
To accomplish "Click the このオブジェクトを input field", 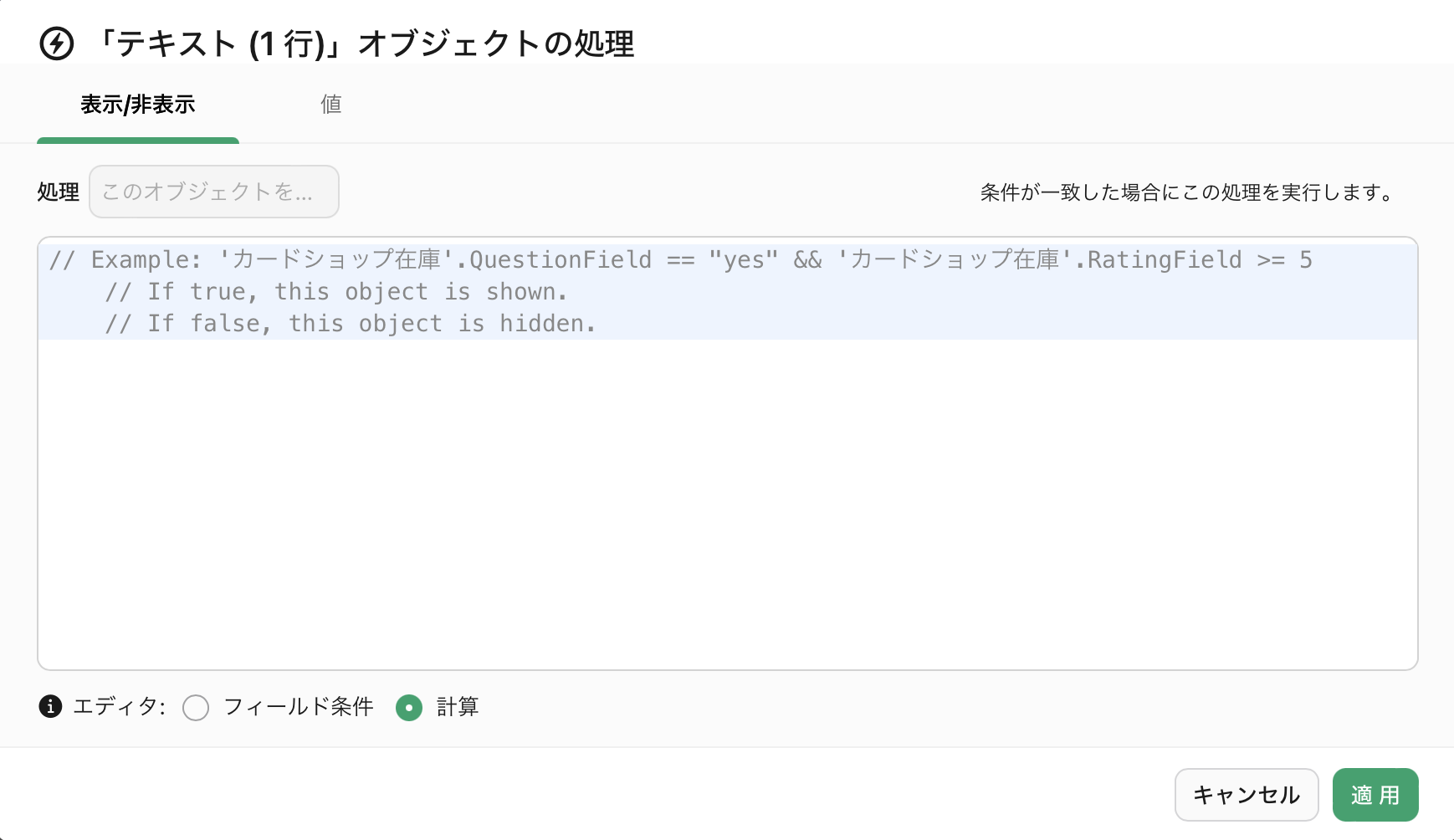I will pyautogui.click(x=213, y=192).
